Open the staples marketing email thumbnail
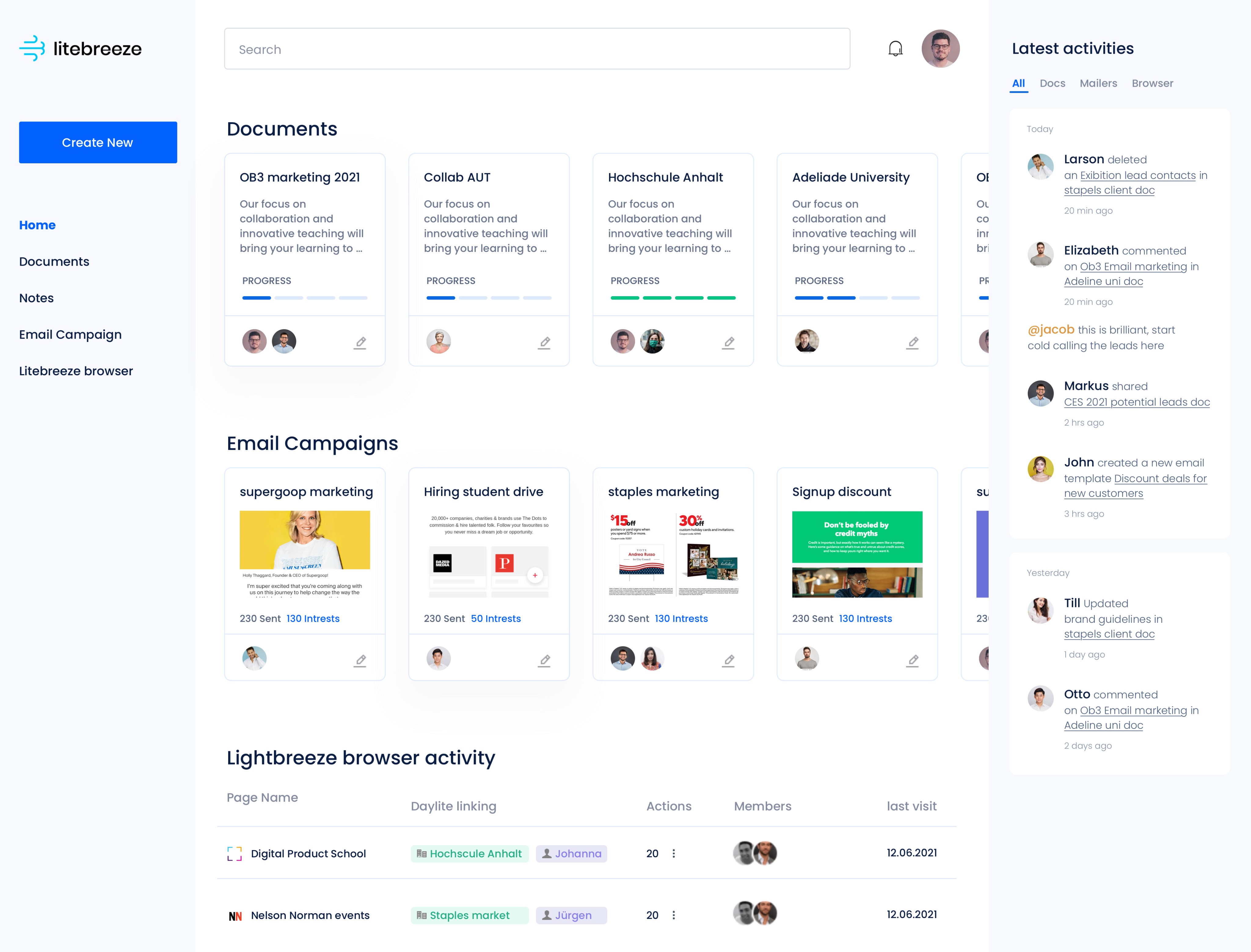Viewport: 1251px width, 952px height. (673, 554)
